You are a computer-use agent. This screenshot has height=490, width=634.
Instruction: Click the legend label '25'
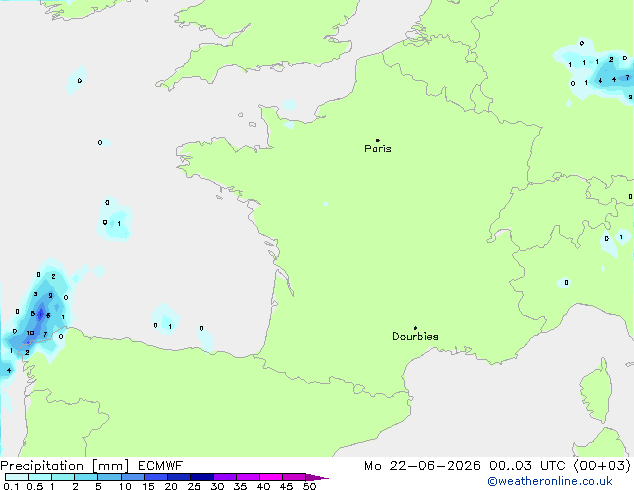click(x=194, y=486)
